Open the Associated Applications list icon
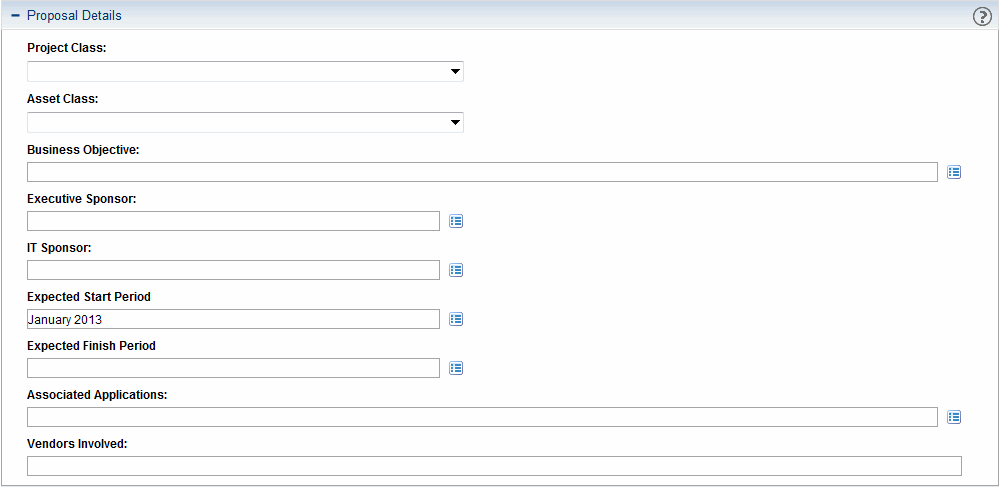Screen dimensions: 999x487 tap(954, 417)
